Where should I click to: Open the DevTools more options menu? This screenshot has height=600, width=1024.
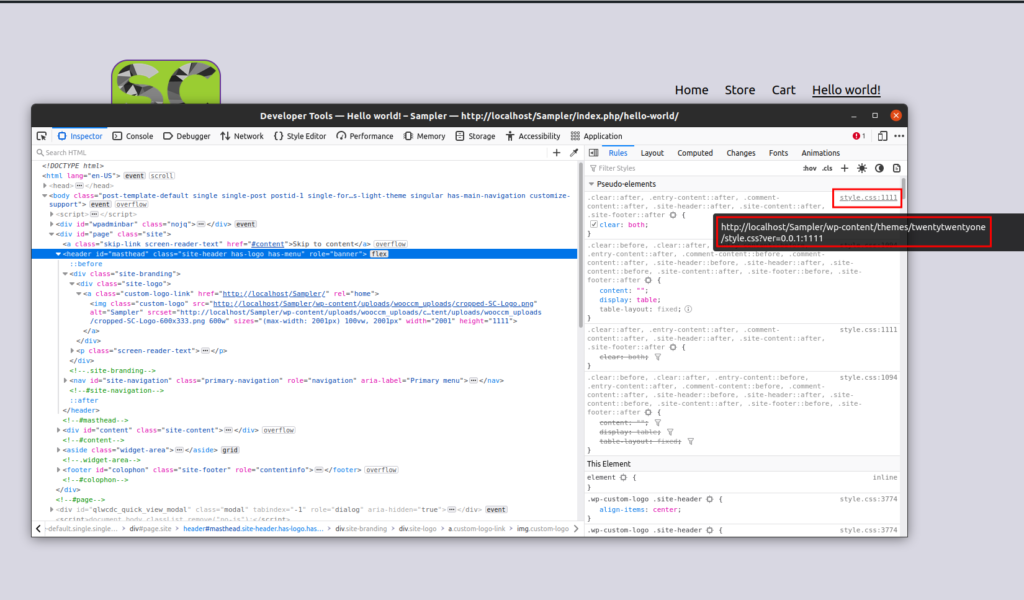click(899, 136)
